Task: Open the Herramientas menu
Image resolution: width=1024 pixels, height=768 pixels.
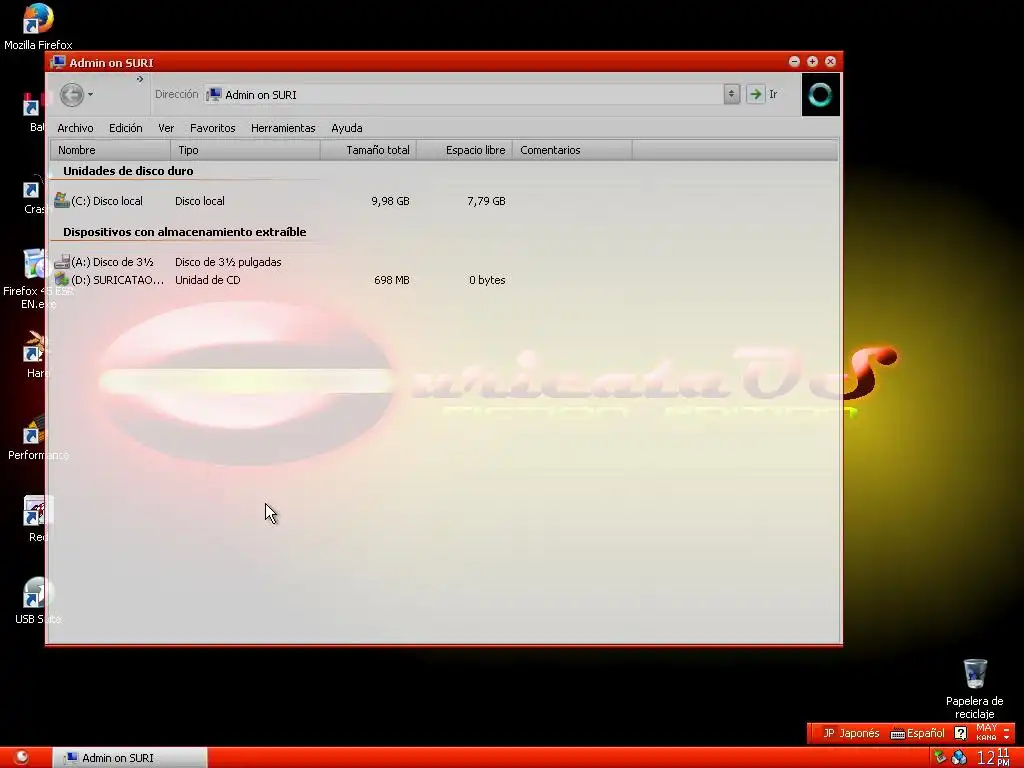Action: point(283,128)
